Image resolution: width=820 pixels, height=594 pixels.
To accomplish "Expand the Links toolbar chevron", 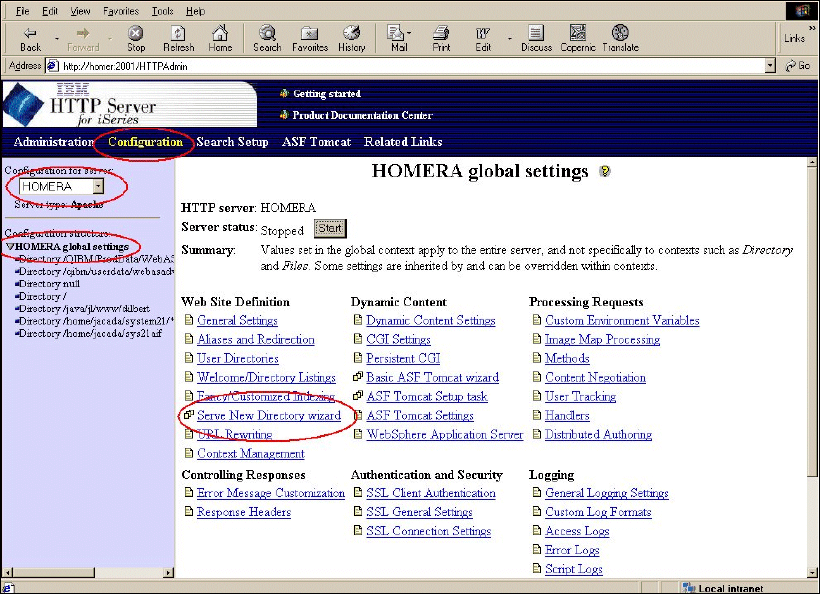I will point(812,28).
